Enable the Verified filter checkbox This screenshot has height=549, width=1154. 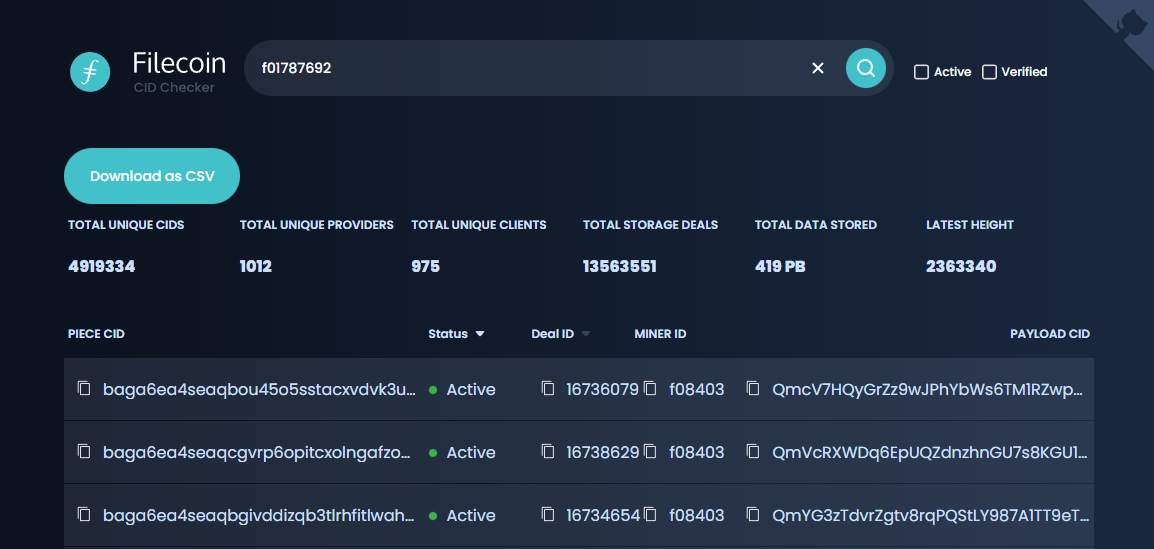click(x=990, y=72)
